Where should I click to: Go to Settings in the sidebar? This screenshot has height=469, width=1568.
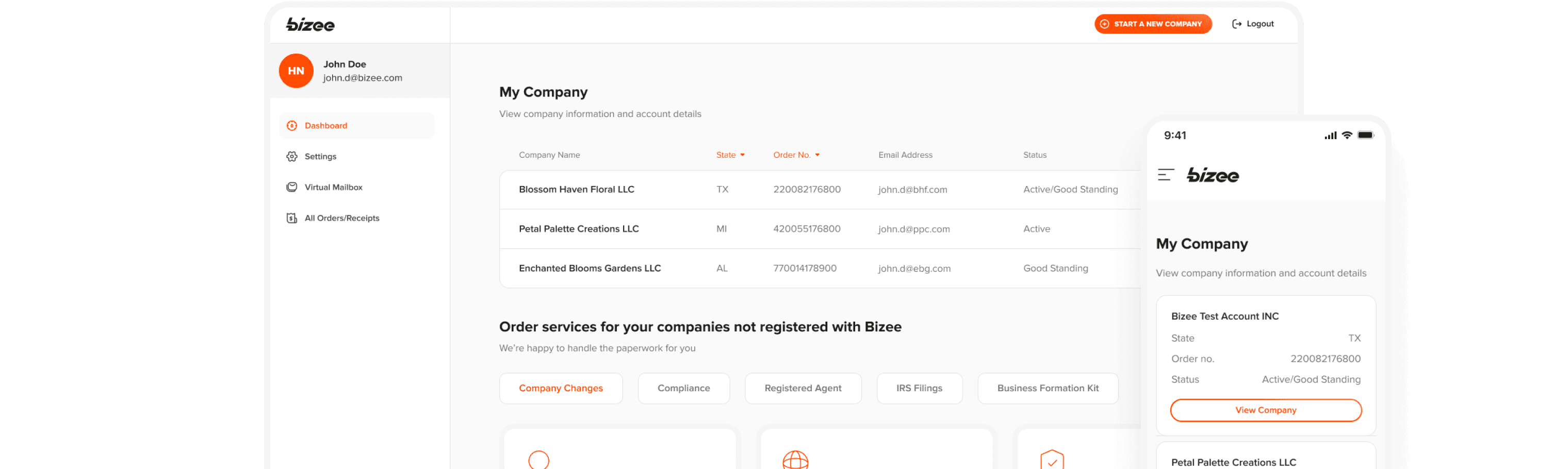point(357,157)
